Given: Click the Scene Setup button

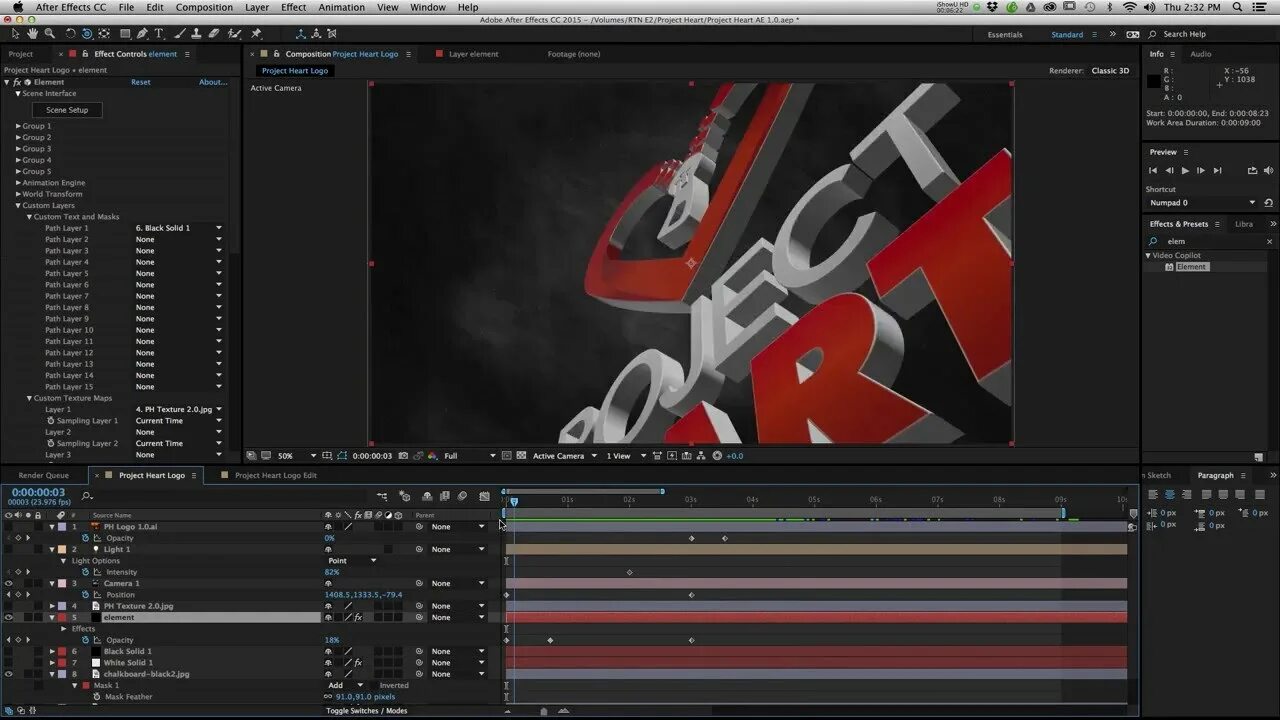Looking at the screenshot, I should click(x=67, y=110).
